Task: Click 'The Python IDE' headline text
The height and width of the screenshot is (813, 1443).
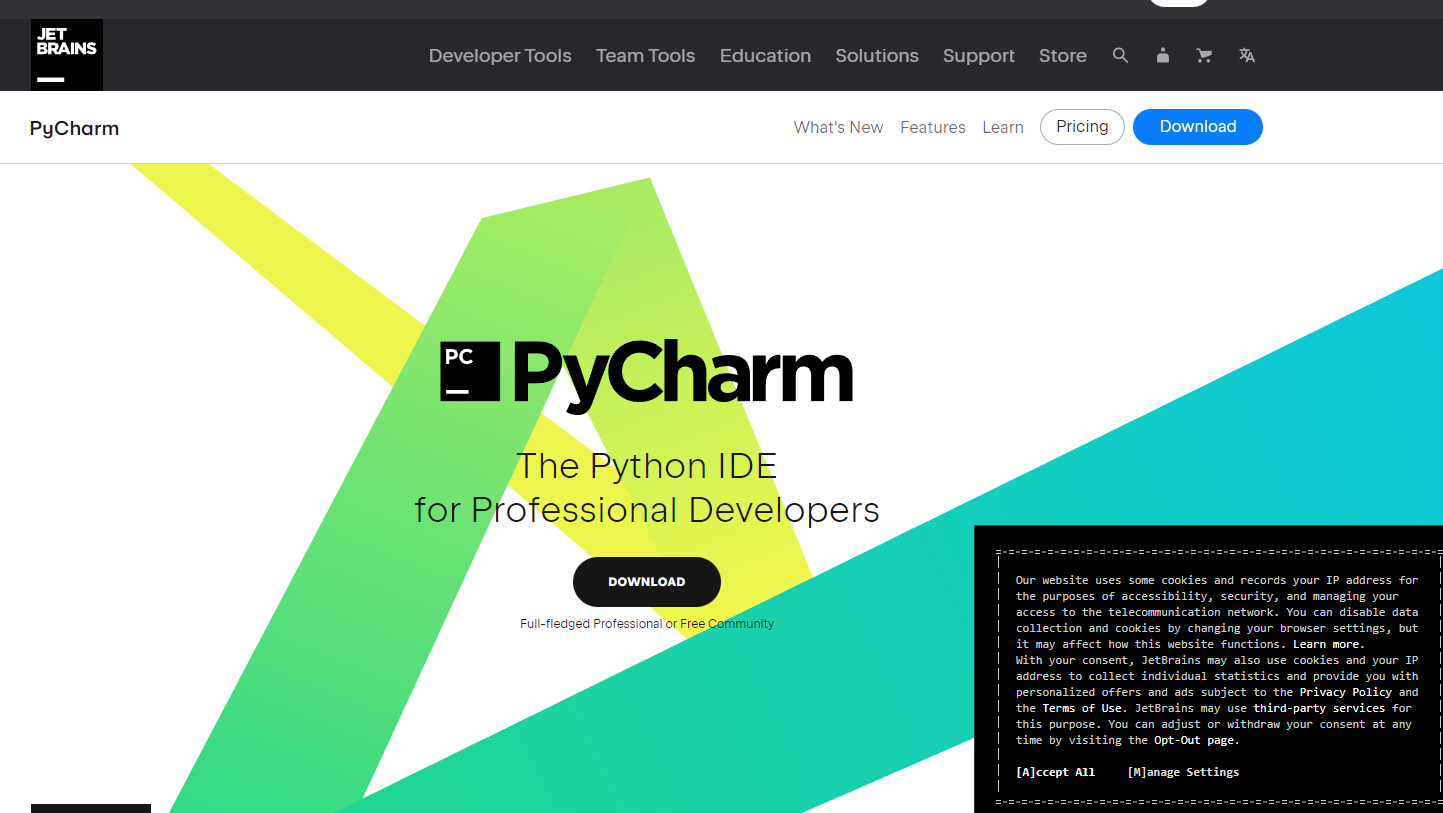Action: (646, 466)
